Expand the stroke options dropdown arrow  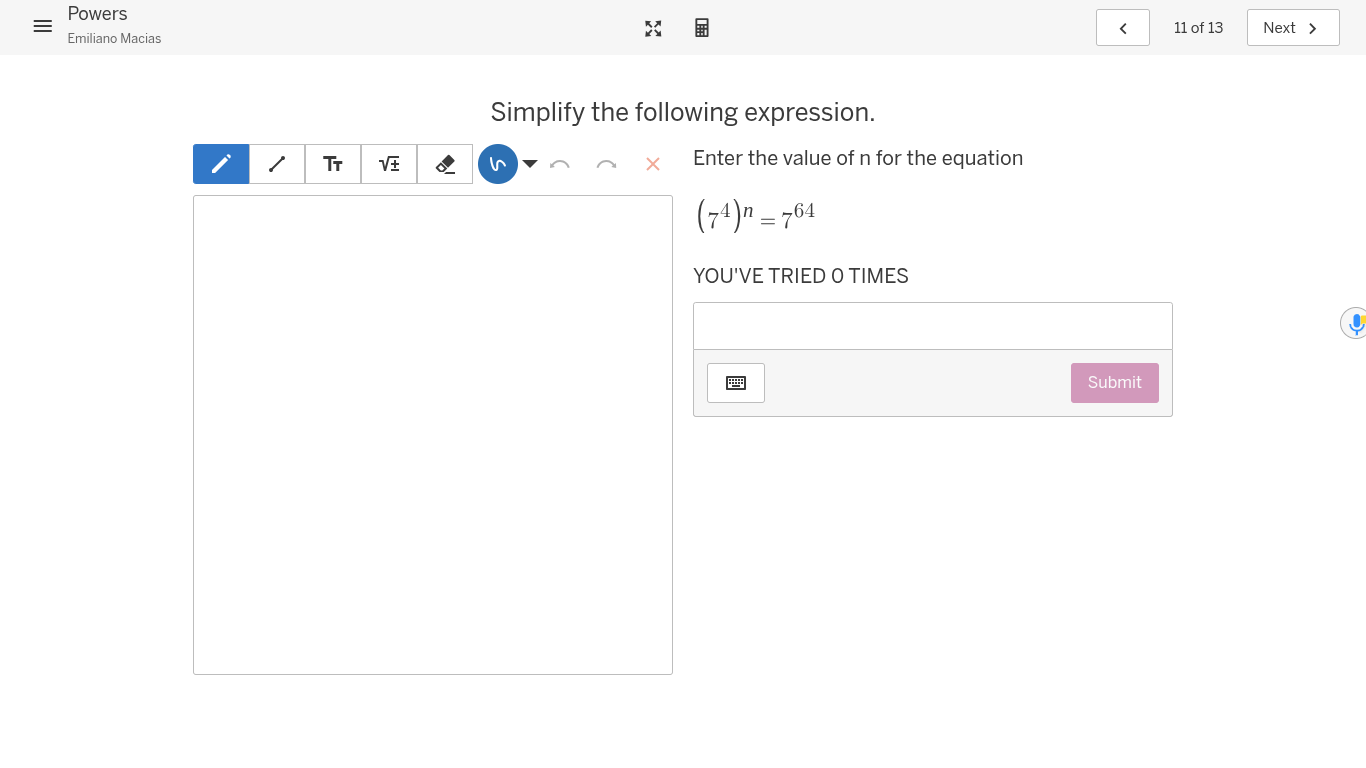point(530,164)
